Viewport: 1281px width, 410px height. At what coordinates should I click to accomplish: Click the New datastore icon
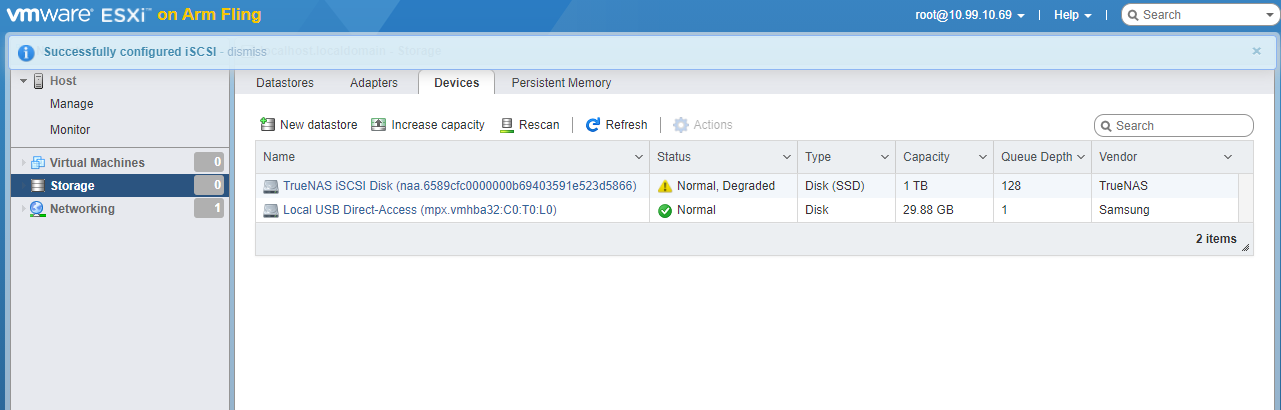tap(268, 125)
